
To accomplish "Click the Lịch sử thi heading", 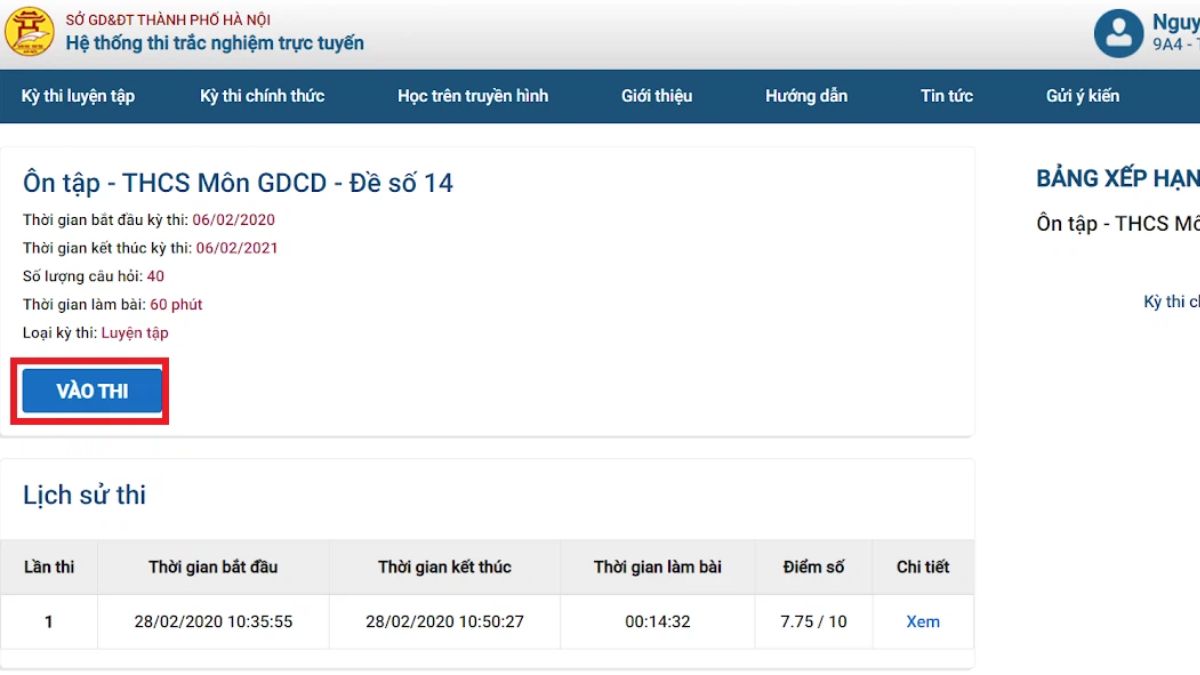I will (84, 495).
